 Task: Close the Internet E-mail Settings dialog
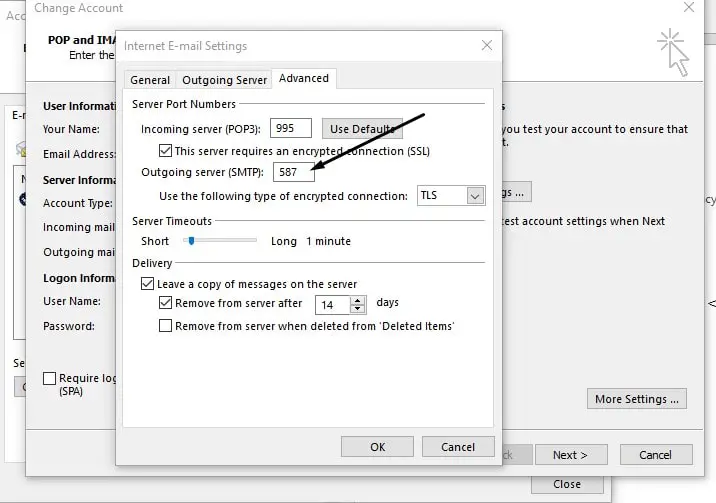(487, 45)
